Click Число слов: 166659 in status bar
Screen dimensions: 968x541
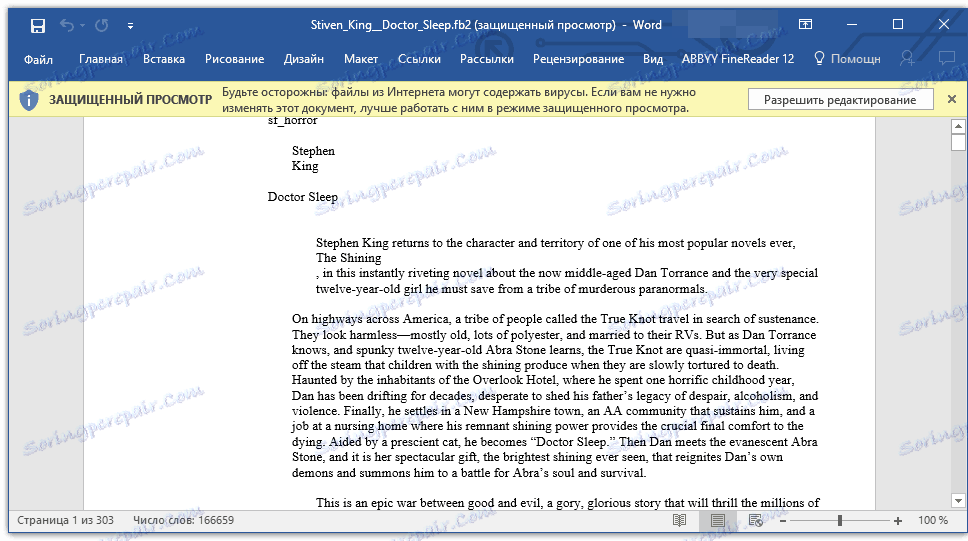point(183,520)
